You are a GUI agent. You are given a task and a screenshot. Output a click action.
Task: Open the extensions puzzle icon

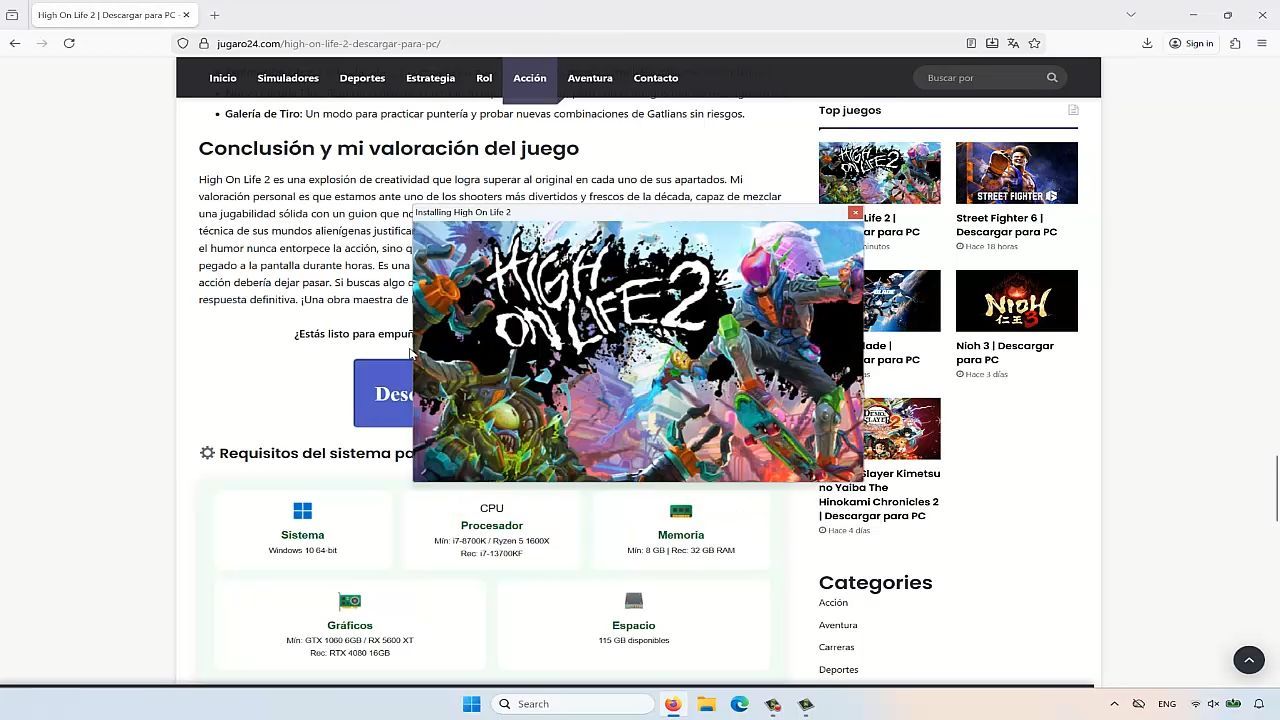(x=1235, y=43)
